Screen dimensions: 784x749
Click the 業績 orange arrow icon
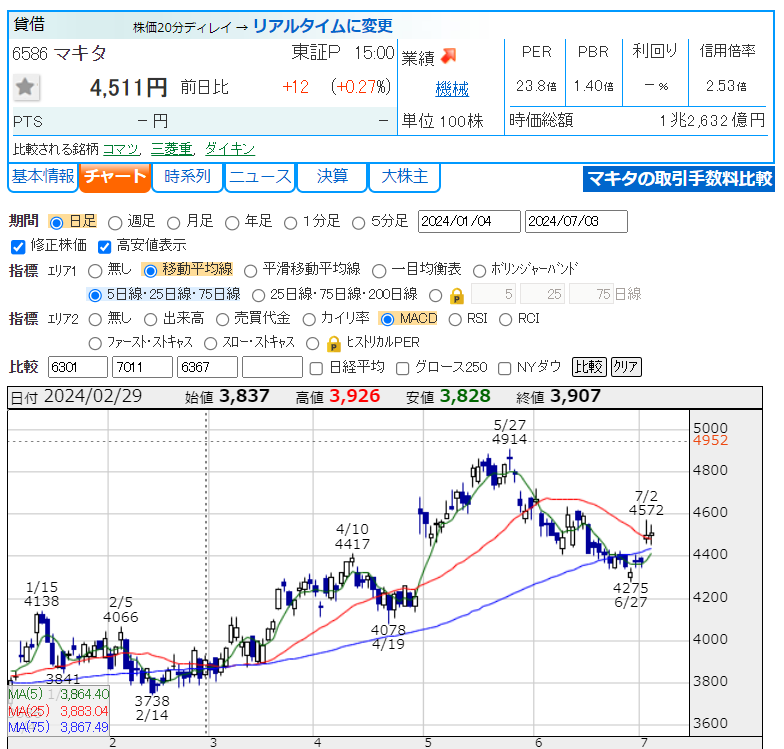[x=448, y=56]
